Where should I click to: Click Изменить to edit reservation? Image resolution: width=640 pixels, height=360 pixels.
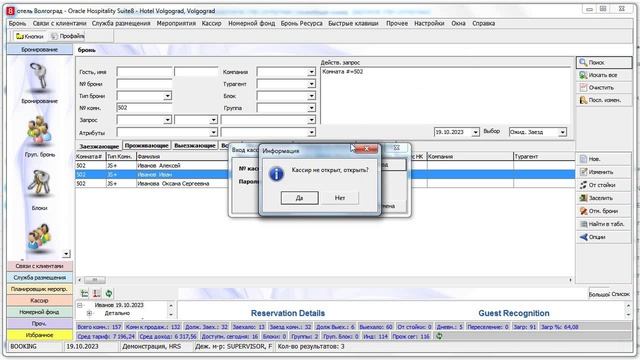pyautogui.click(x=604, y=172)
